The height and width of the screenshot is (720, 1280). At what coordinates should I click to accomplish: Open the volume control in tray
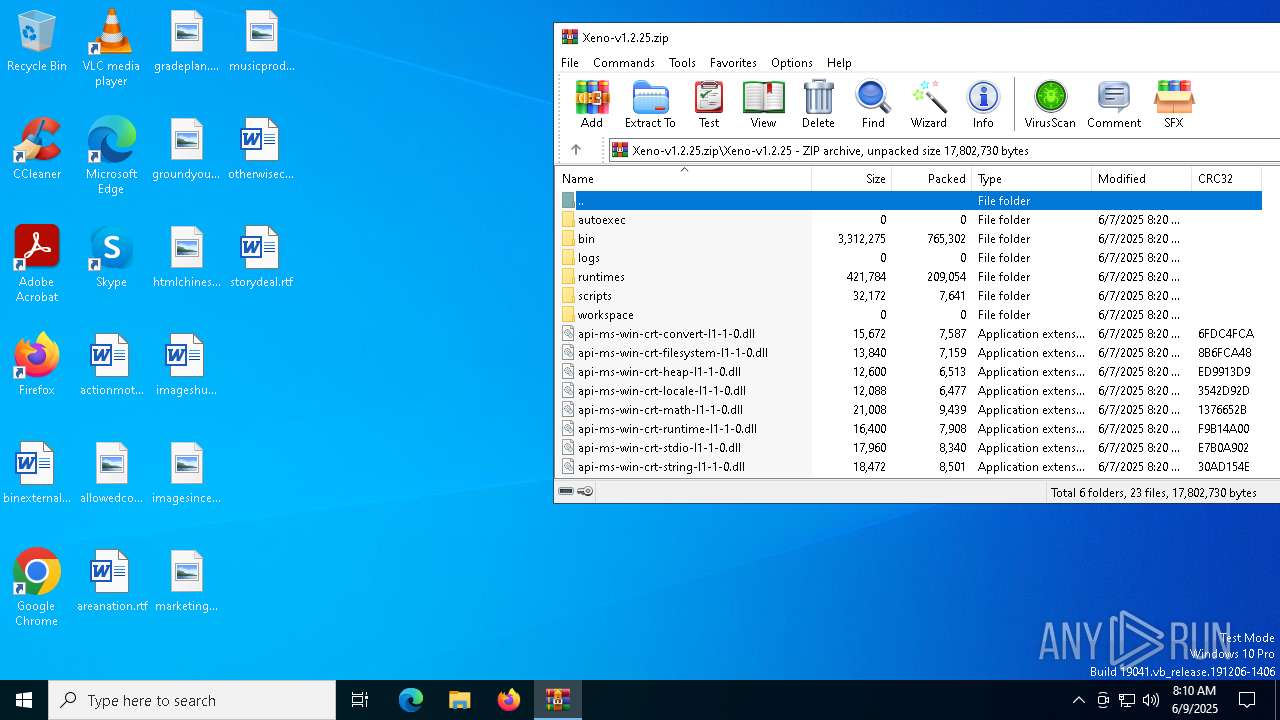pyautogui.click(x=1151, y=700)
